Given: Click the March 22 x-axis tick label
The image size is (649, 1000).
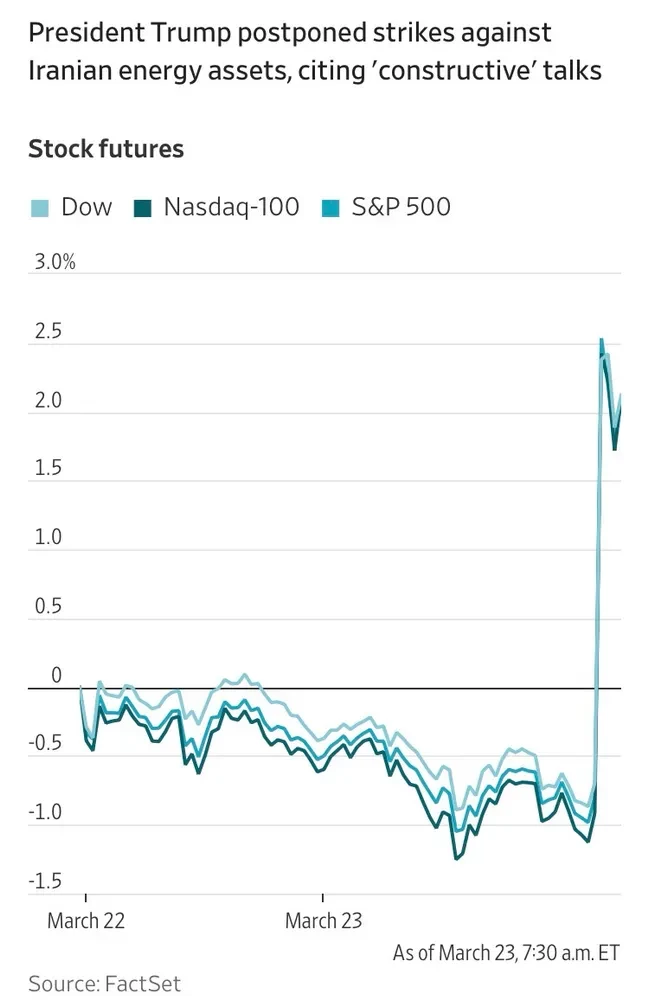Looking at the screenshot, I should [x=87, y=920].
